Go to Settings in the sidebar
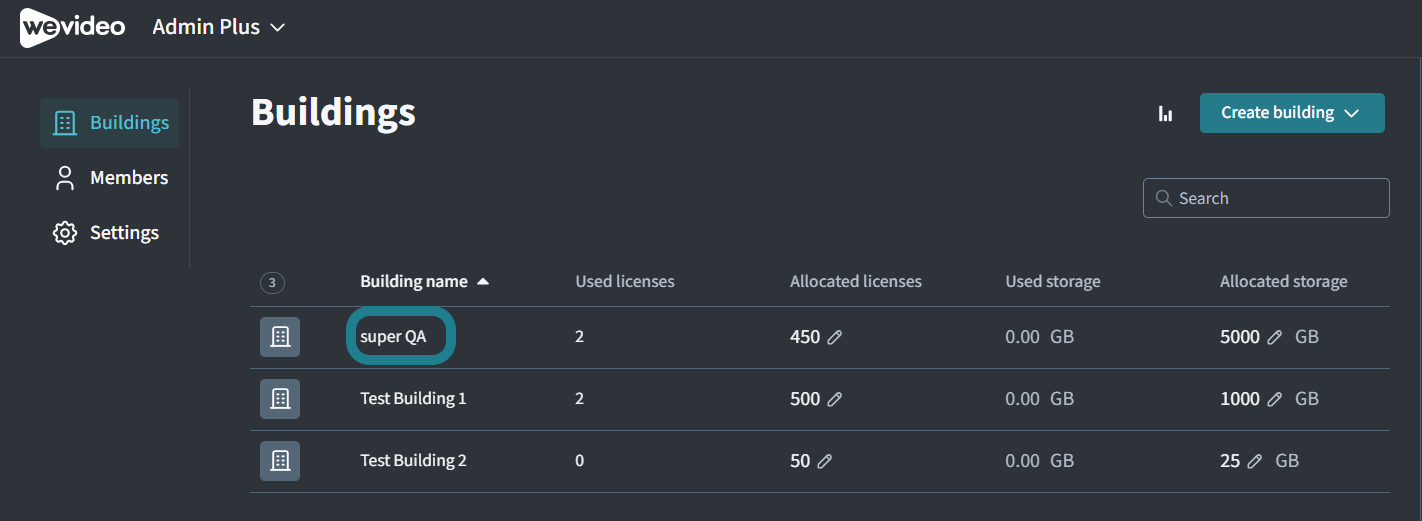Image resolution: width=1422 pixels, height=521 pixels. point(105,233)
